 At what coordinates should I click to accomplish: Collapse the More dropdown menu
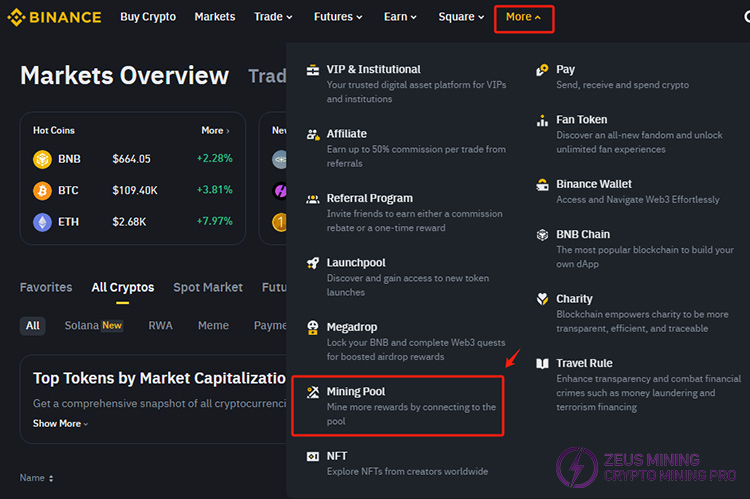523,17
